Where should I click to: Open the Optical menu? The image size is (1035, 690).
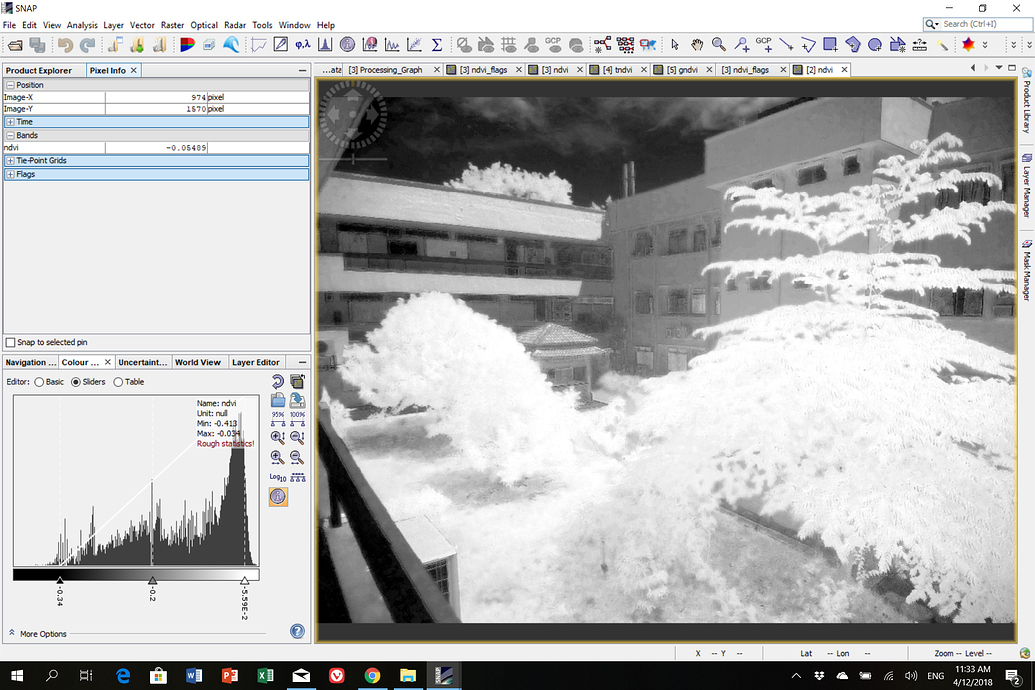point(204,25)
